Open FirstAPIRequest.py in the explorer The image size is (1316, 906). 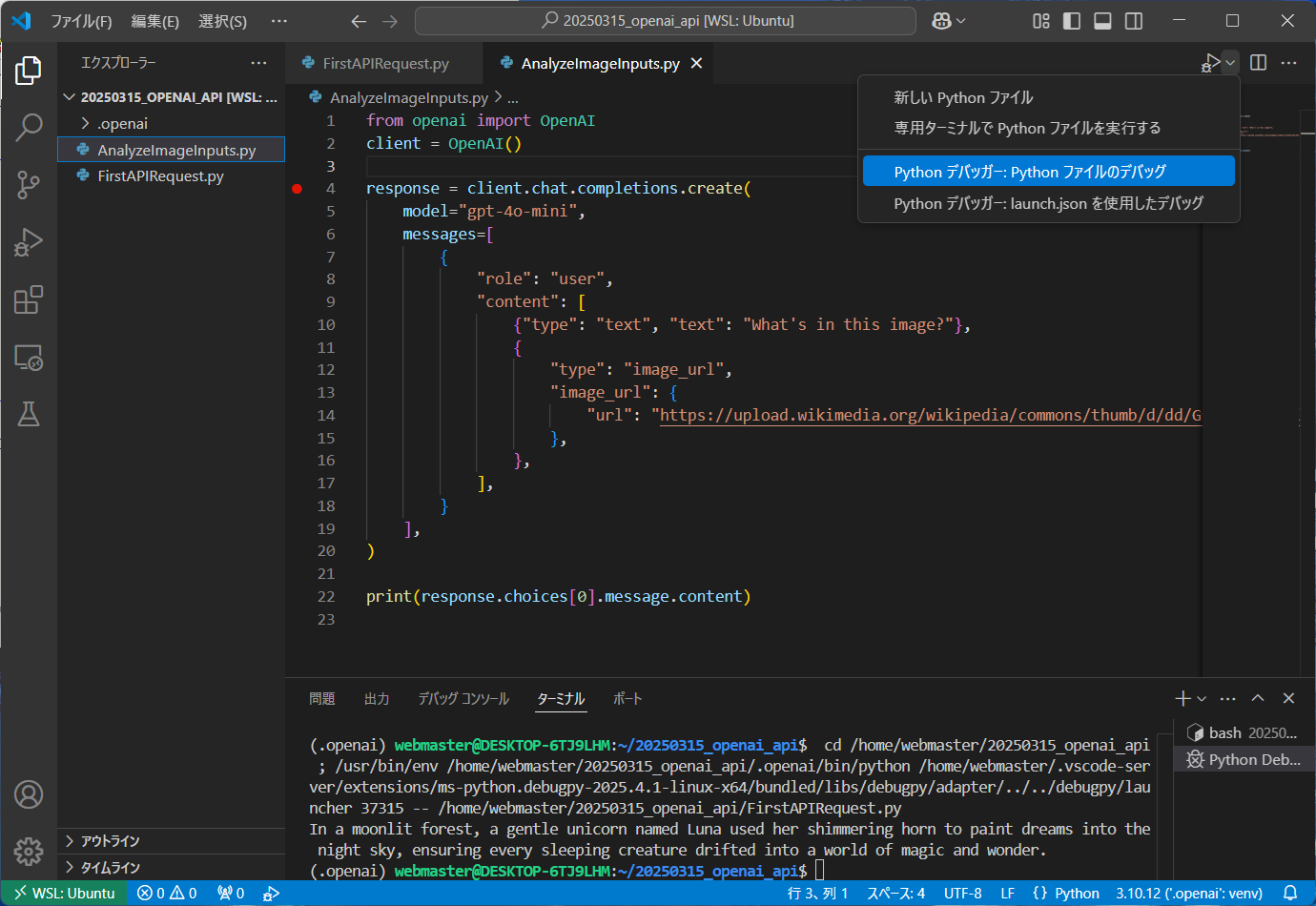pos(160,176)
